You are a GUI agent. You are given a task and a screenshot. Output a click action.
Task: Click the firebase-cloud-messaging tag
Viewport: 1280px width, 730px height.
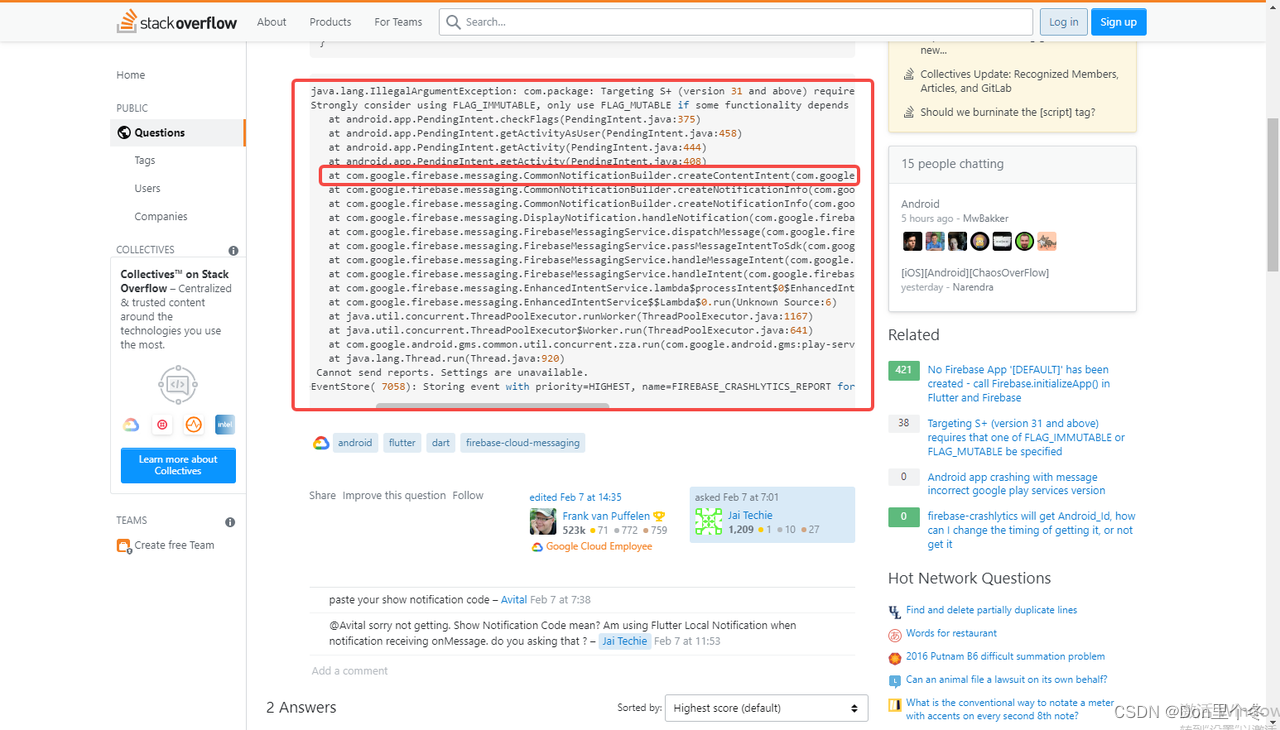point(522,443)
